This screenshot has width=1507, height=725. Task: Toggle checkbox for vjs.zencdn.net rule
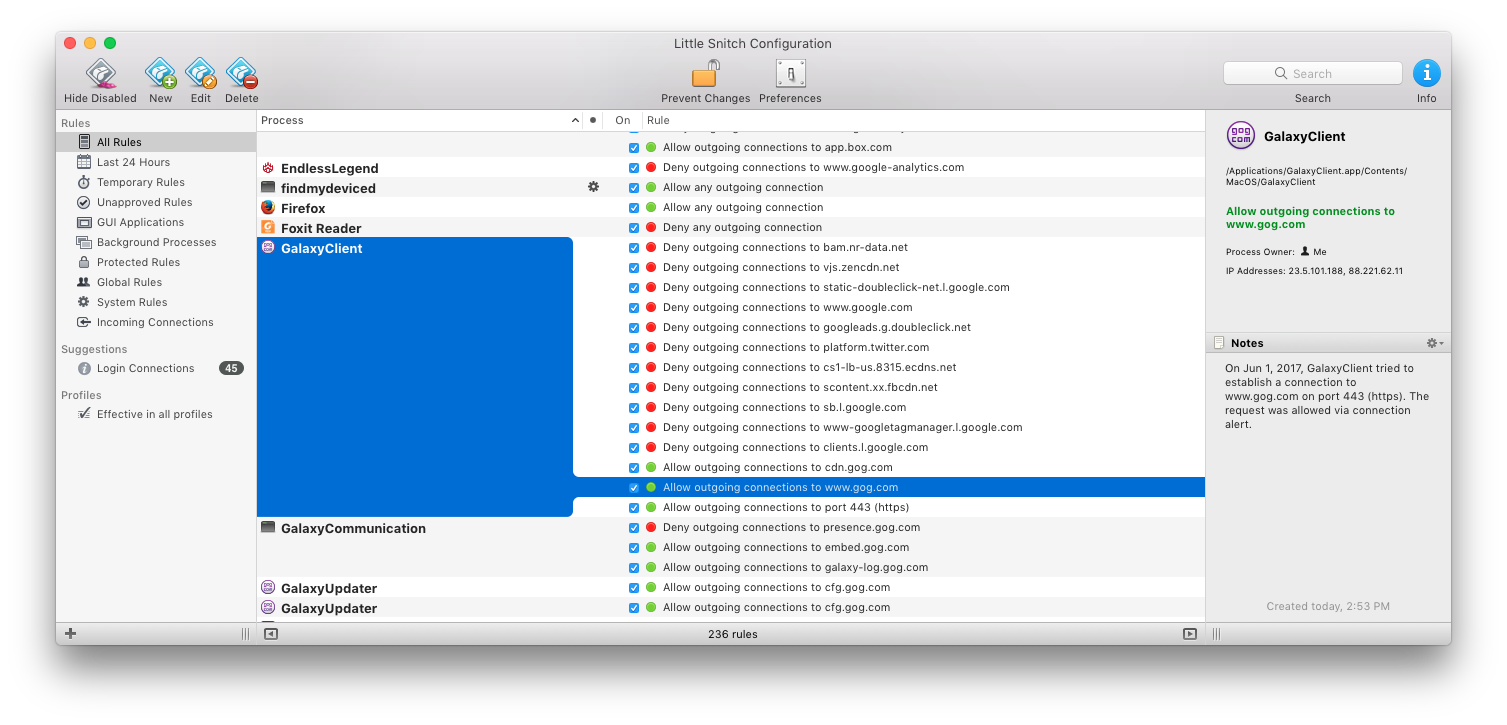click(x=634, y=268)
